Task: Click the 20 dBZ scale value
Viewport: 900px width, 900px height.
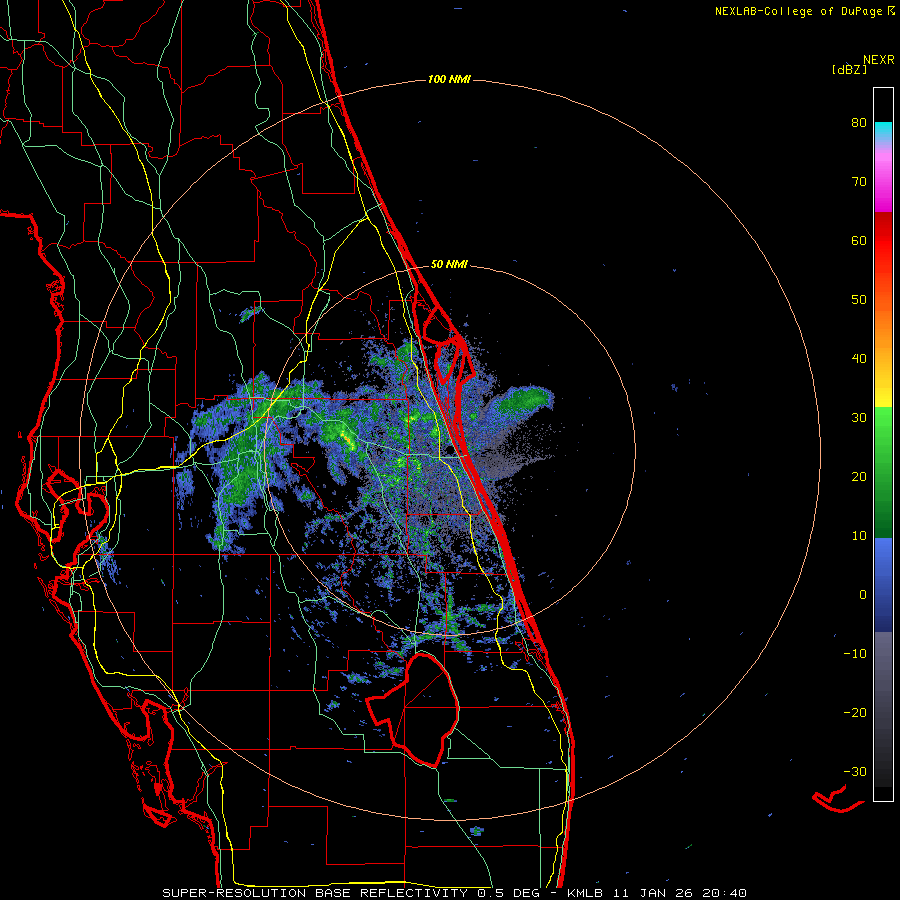Action: click(859, 477)
